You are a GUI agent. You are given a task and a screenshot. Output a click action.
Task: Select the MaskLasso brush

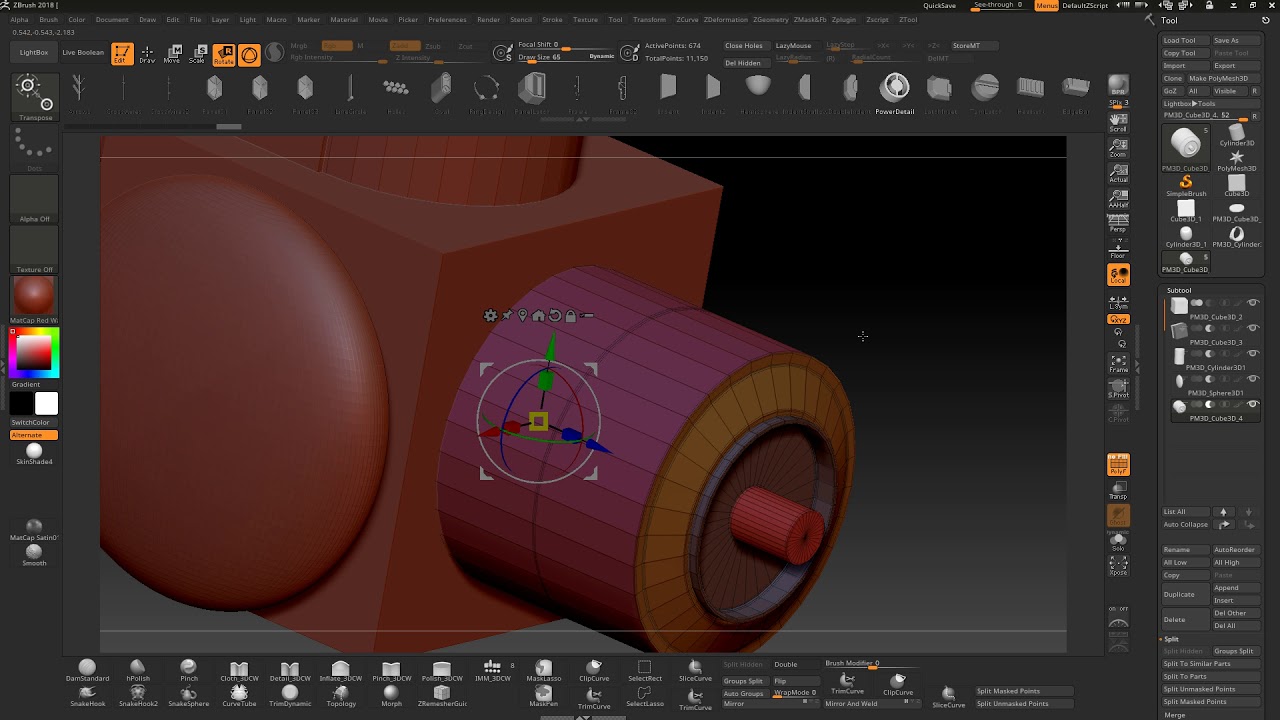point(543,670)
